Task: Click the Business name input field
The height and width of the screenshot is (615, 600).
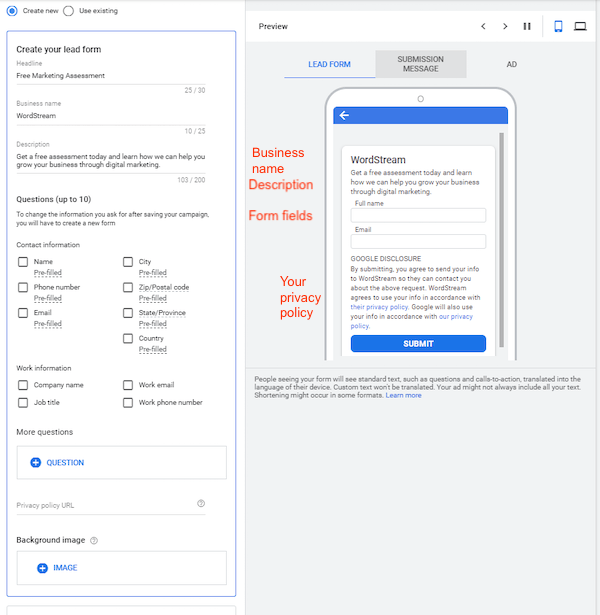Action: pyautogui.click(x=111, y=116)
